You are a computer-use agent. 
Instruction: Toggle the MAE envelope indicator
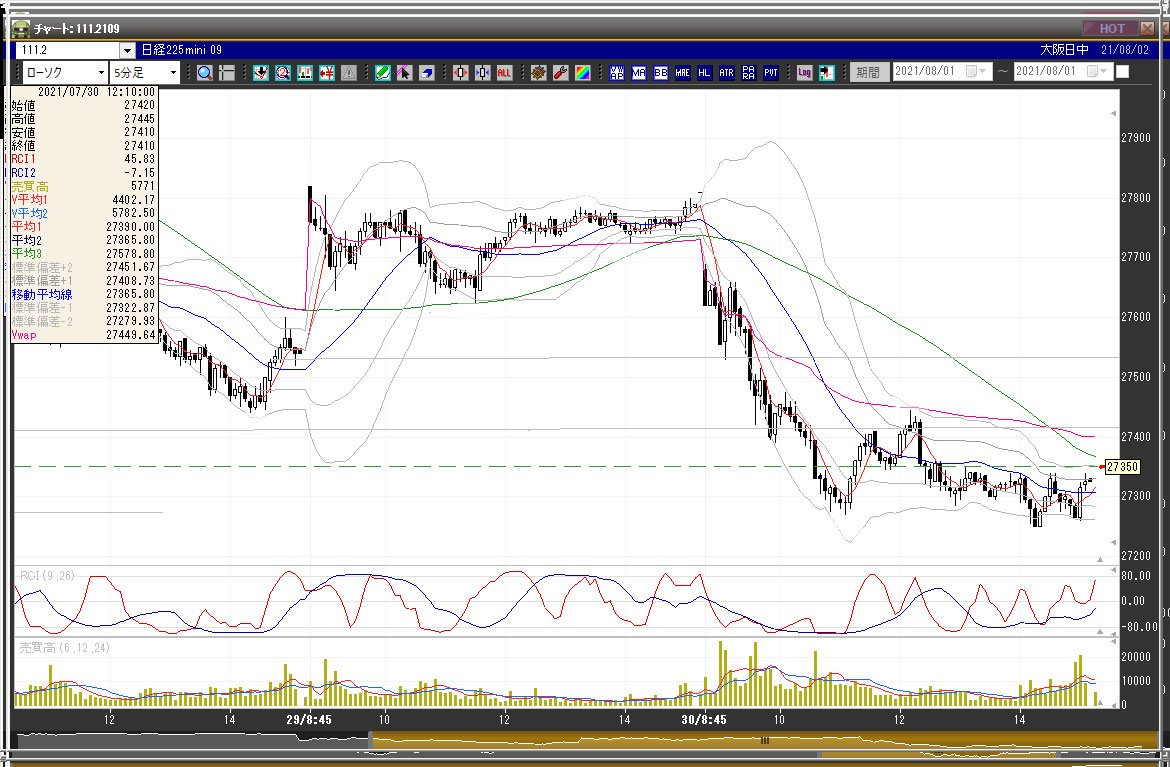(x=683, y=72)
